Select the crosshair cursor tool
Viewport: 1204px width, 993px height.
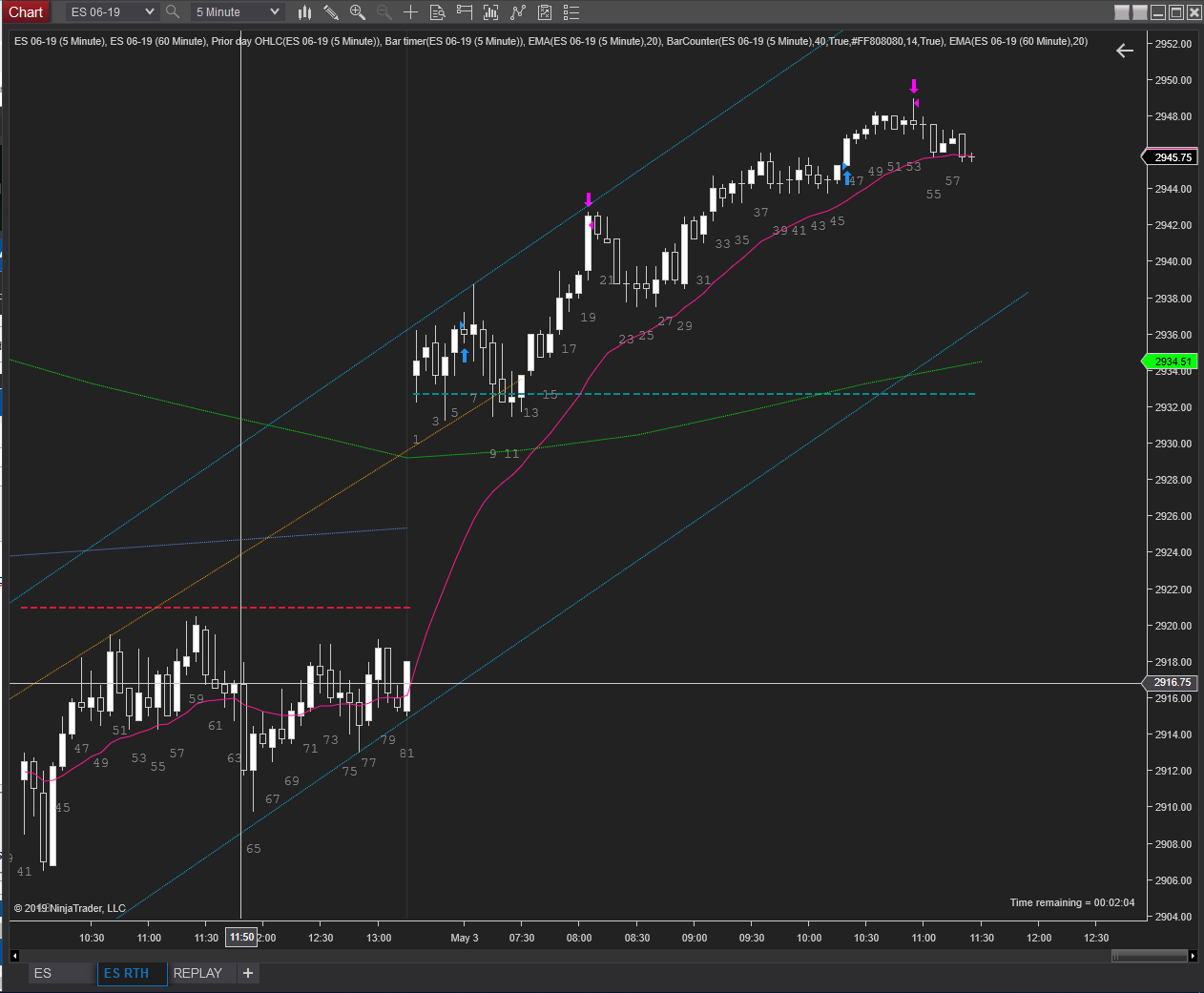coord(410,12)
